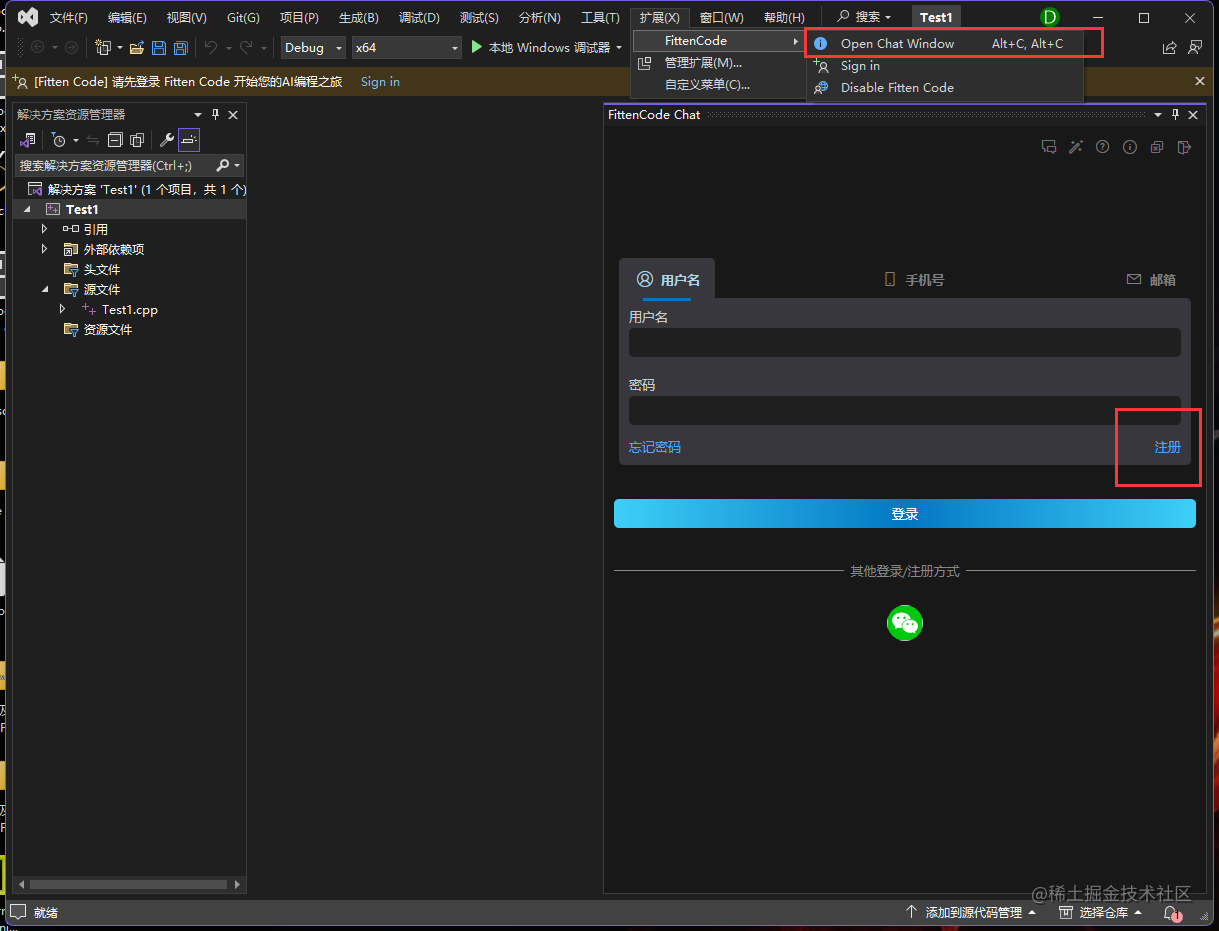1219x931 pixels.
Task: Click the pending changes filter clock icon
Action: (x=58, y=140)
